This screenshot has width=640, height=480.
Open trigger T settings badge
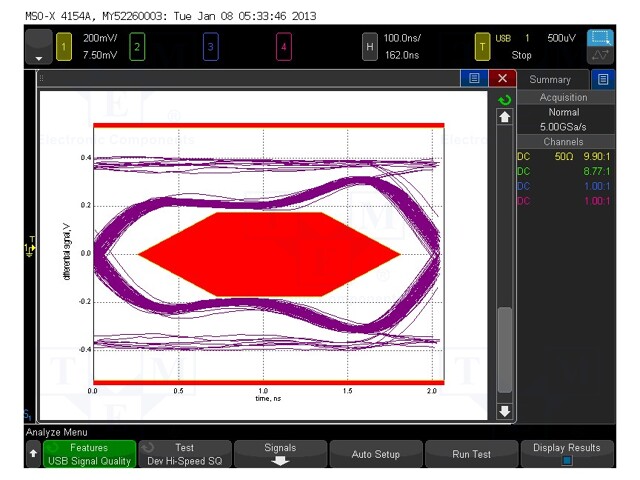tap(482, 47)
